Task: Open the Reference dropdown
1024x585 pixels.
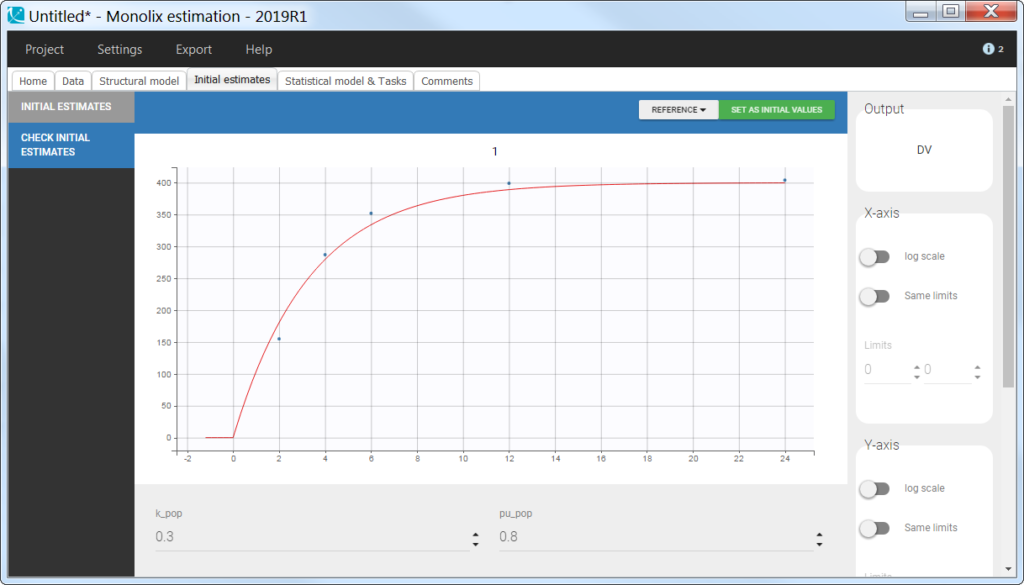Action: (678, 110)
